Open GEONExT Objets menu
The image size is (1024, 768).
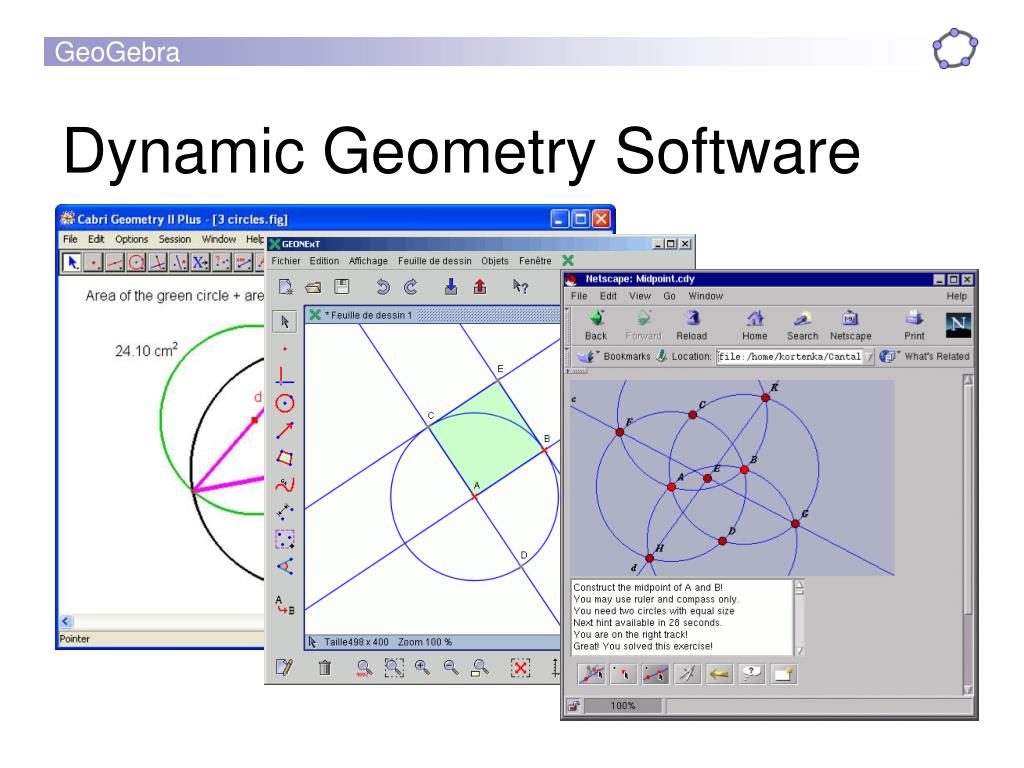click(x=494, y=261)
